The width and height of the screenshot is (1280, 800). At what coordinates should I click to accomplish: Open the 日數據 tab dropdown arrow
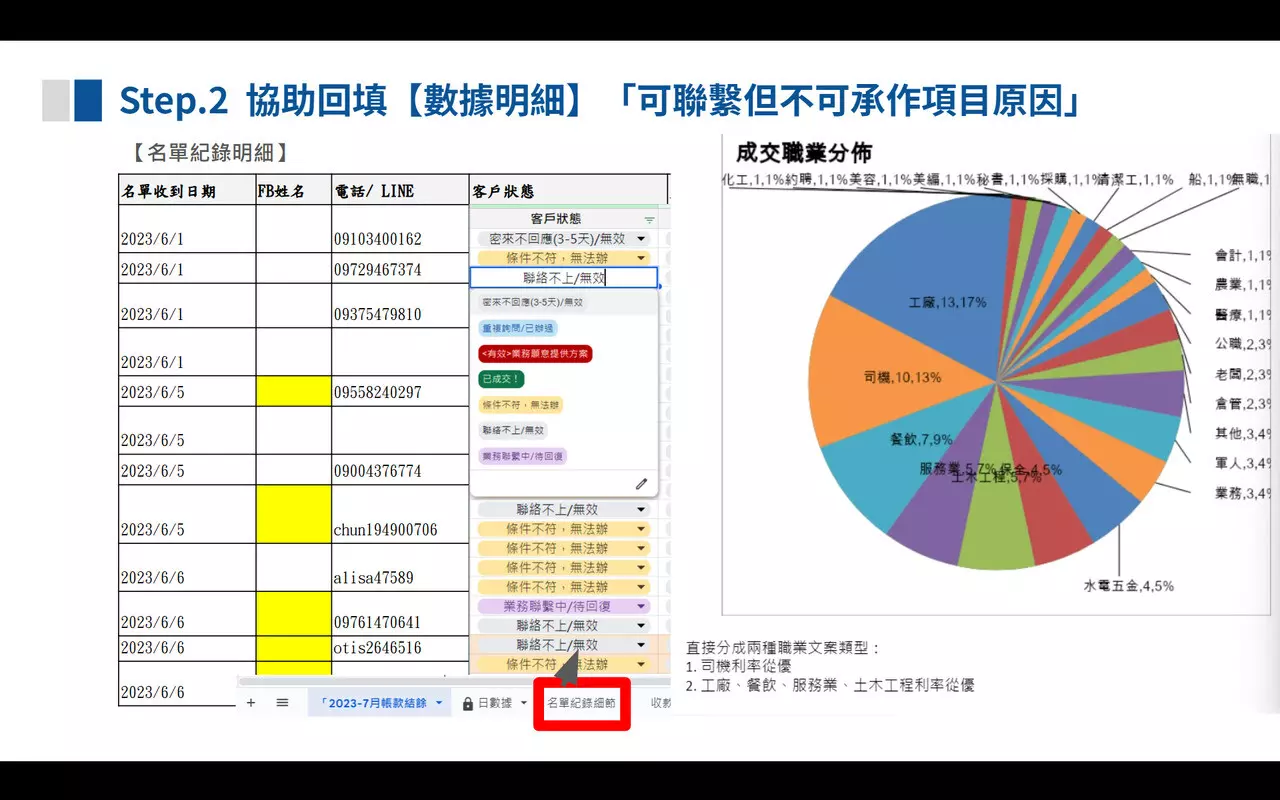[x=522, y=703]
